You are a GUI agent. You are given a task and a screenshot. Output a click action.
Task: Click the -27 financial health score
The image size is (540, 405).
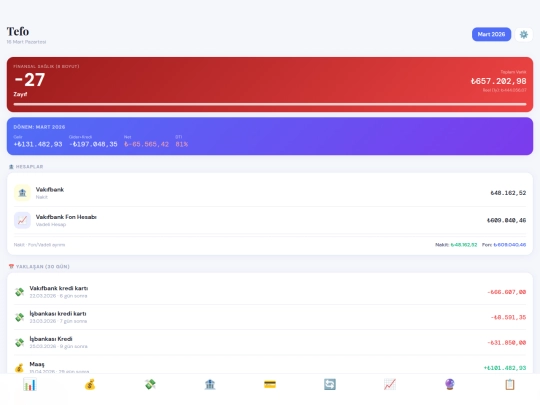click(x=30, y=80)
